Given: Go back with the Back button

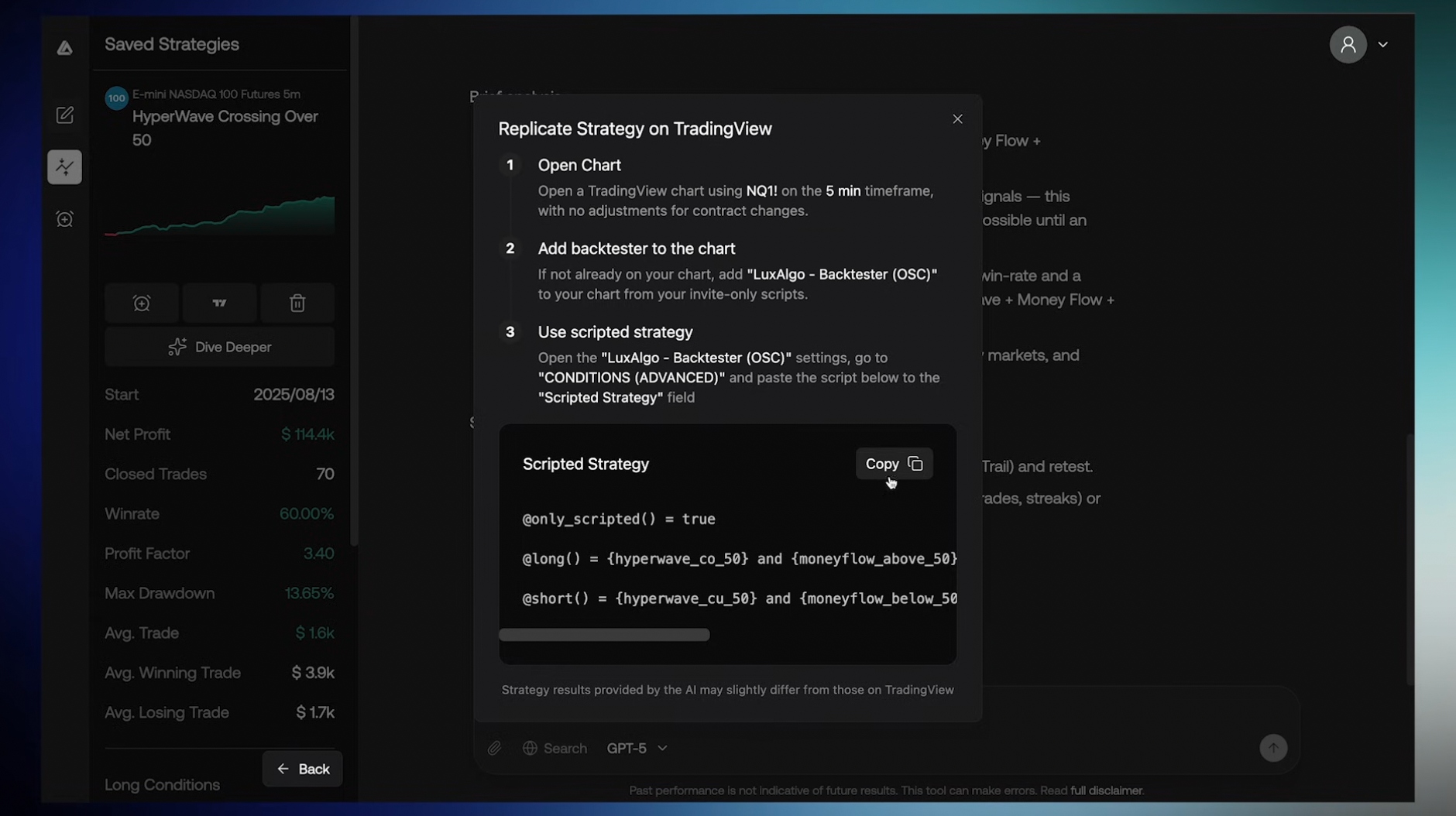Looking at the screenshot, I should [302, 769].
